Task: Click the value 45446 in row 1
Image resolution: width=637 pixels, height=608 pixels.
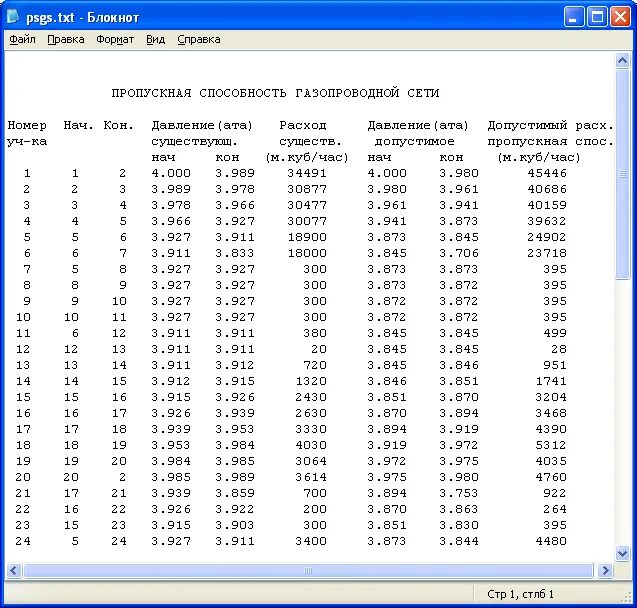Action: point(547,173)
